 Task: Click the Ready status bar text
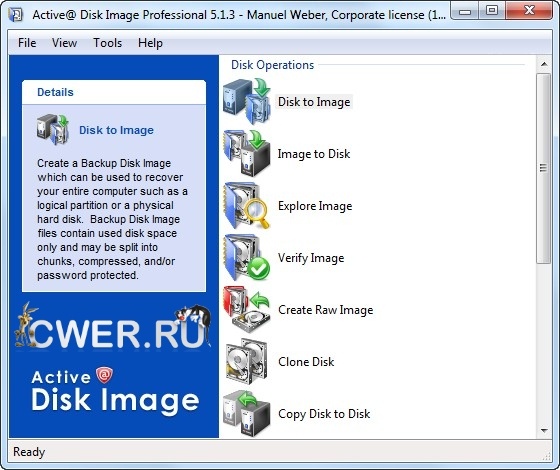pyautogui.click(x=29, y=452)
